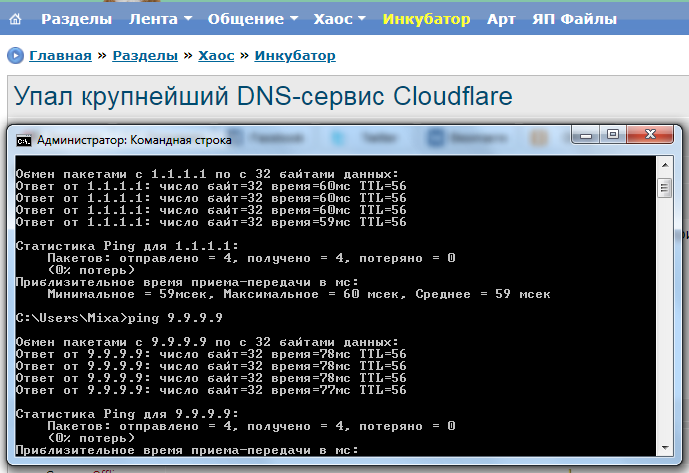Image resolution: width=689 pixels, height=473 pixels.
Task: Click the line 'Статистика Ping для 1.1.1.1:'
Action: 127,246
